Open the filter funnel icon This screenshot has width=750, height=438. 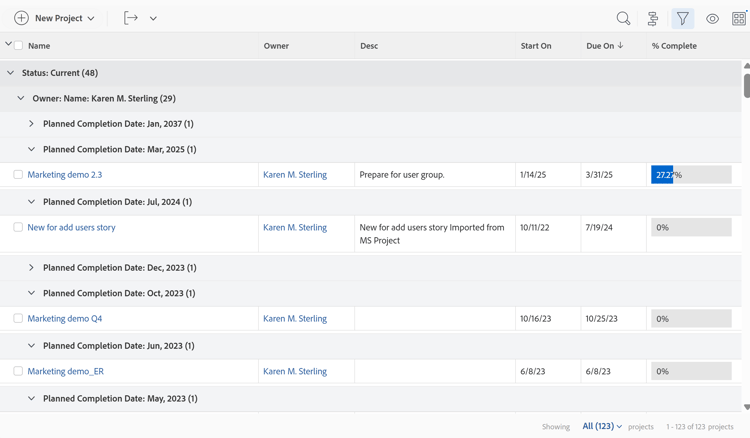pos(682,18)
